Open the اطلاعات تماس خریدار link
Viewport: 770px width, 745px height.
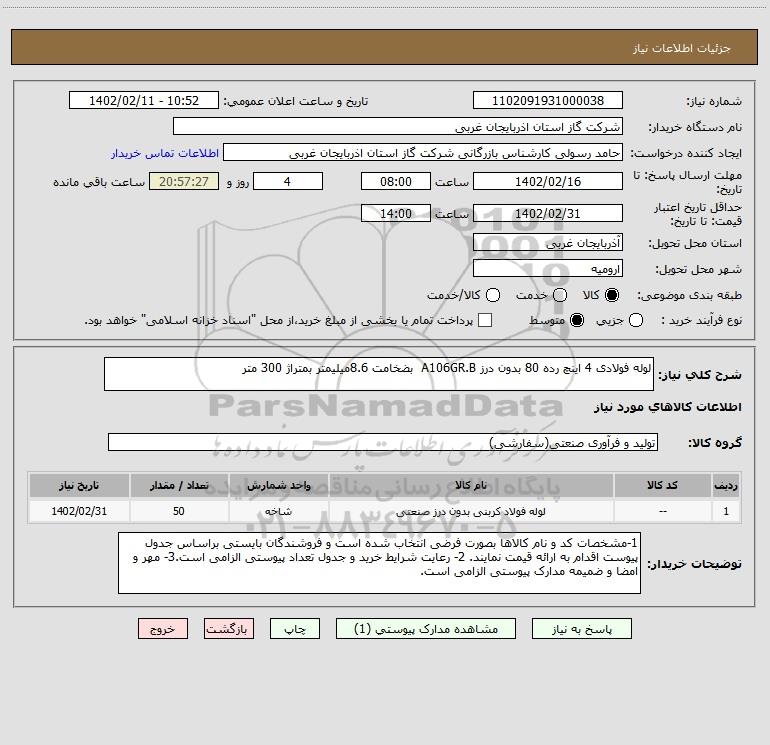click(165, 153)
